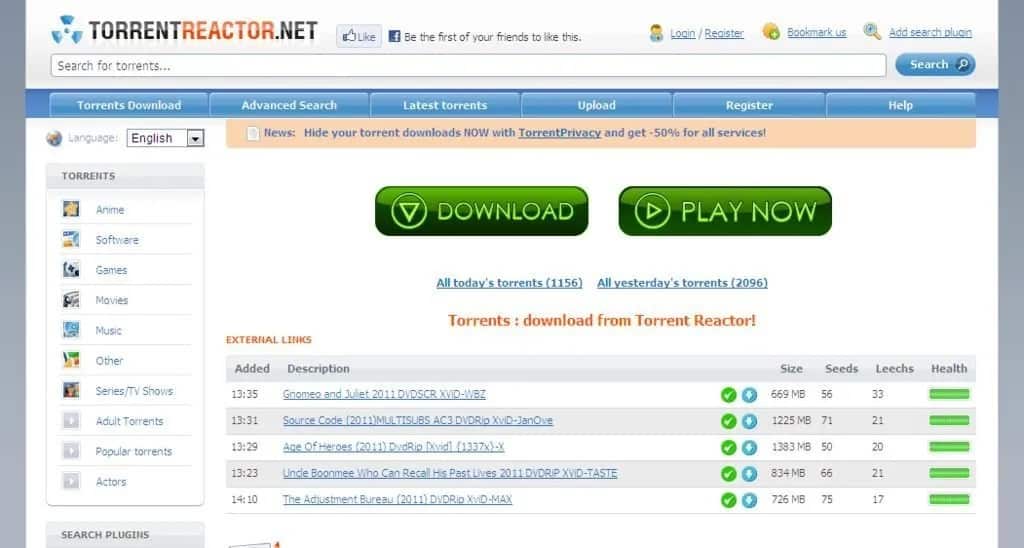Image resolution: width=1024 pixels, height=548 pixels.
Task: Click the globe icon beside Language
Action: [x=54, y=138]
